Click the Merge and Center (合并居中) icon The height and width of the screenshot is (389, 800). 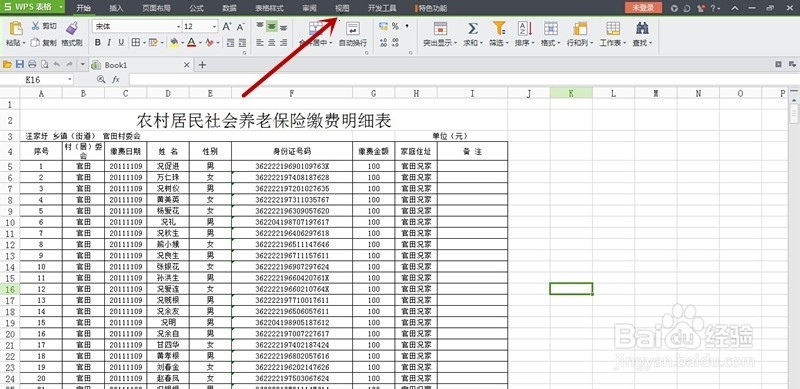click(x=316, y=28)
